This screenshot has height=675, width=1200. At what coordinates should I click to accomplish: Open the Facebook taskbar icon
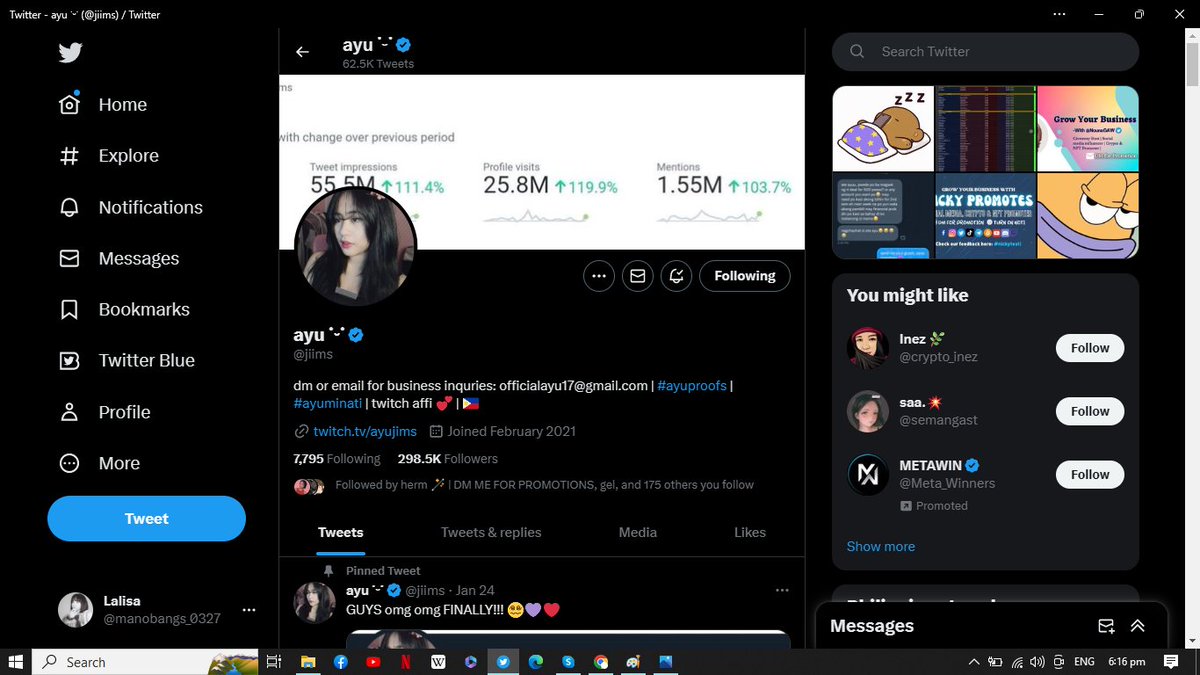(x=340, y=662)
